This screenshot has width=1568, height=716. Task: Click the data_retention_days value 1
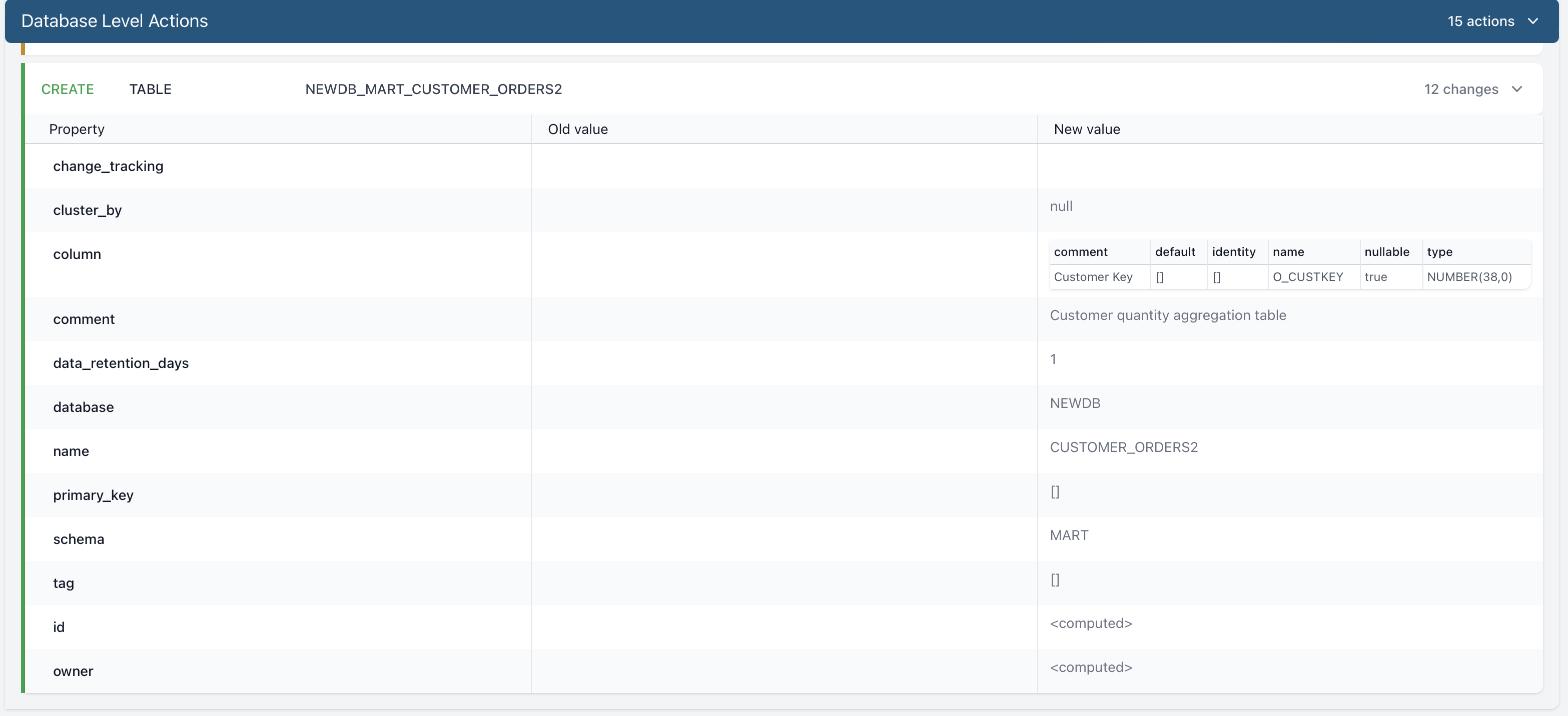coord(1053,359)
